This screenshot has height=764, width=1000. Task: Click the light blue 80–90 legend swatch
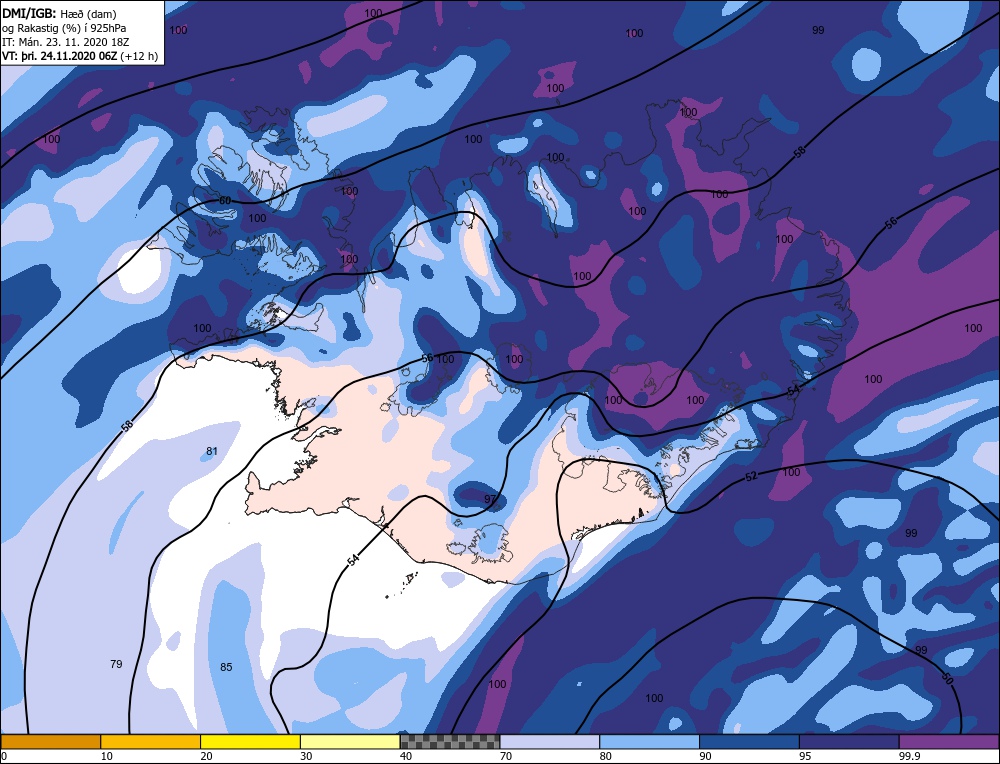point(649,741)
